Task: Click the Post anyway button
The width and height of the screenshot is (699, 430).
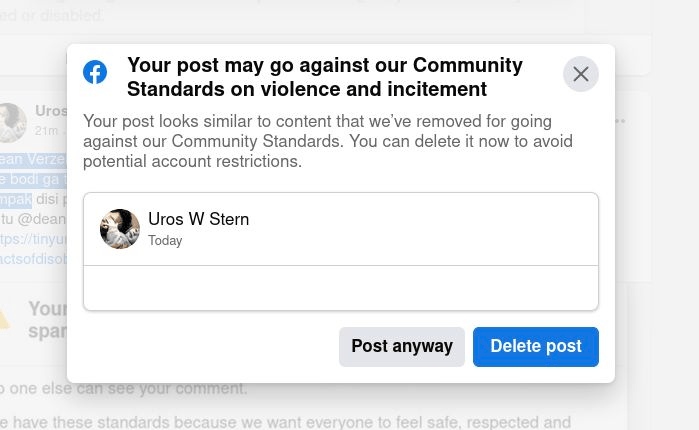Action: coord(402,346)
